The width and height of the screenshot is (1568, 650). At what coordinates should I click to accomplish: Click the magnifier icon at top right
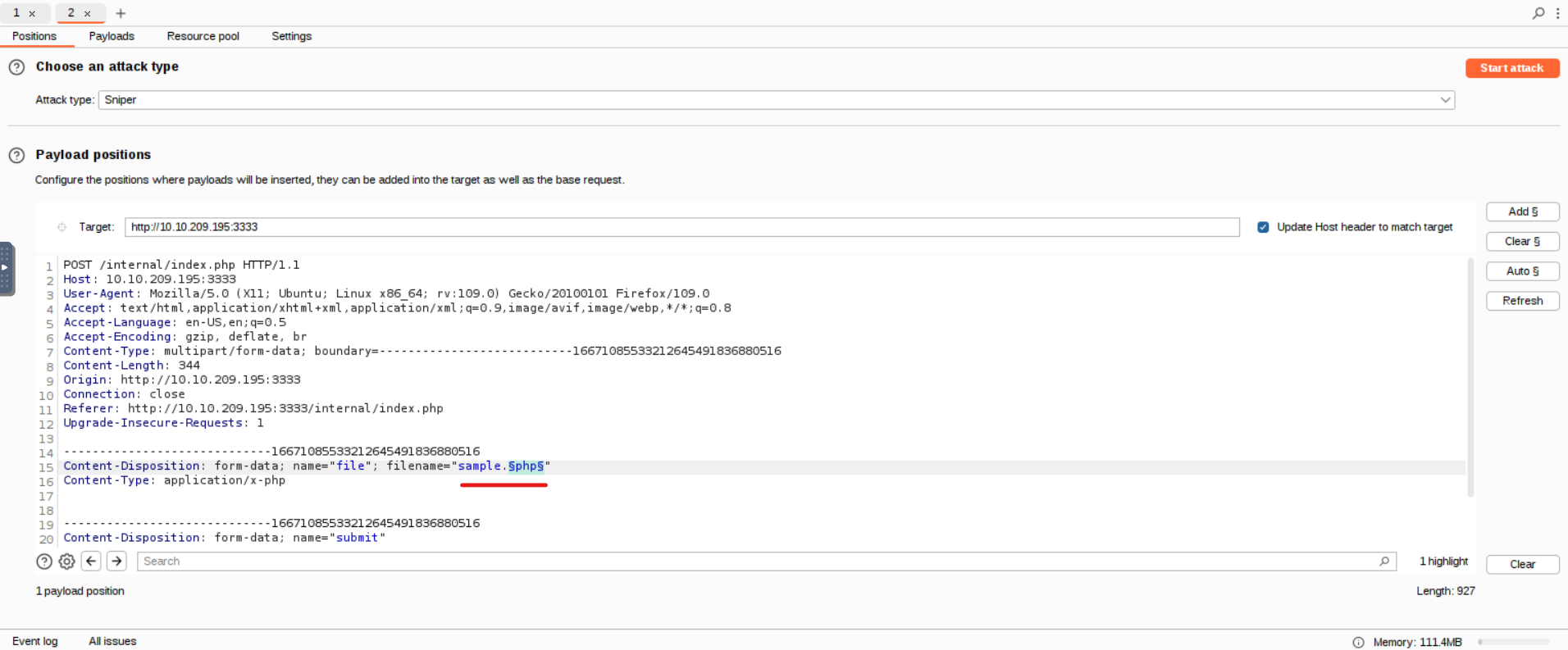point(1538,13)
